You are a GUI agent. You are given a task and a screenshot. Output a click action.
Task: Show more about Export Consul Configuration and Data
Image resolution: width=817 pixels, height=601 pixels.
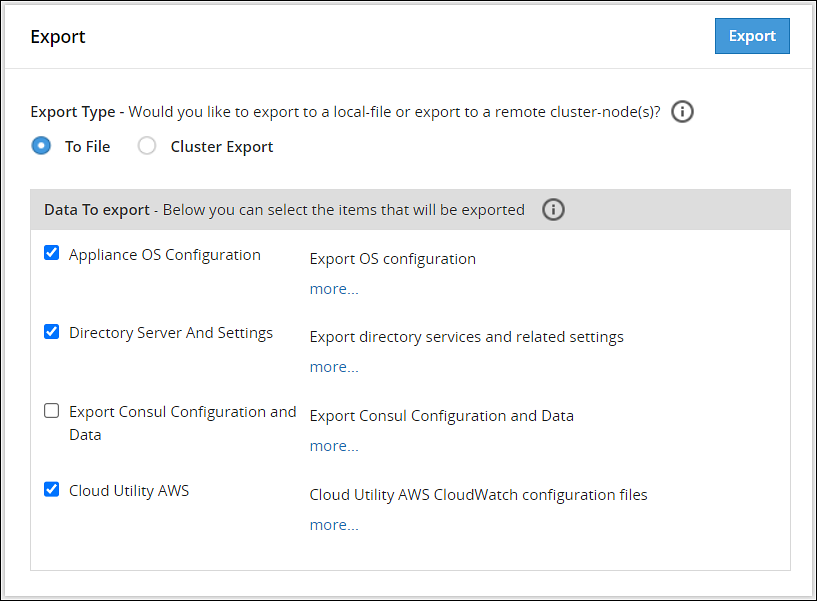coord(333,445)
